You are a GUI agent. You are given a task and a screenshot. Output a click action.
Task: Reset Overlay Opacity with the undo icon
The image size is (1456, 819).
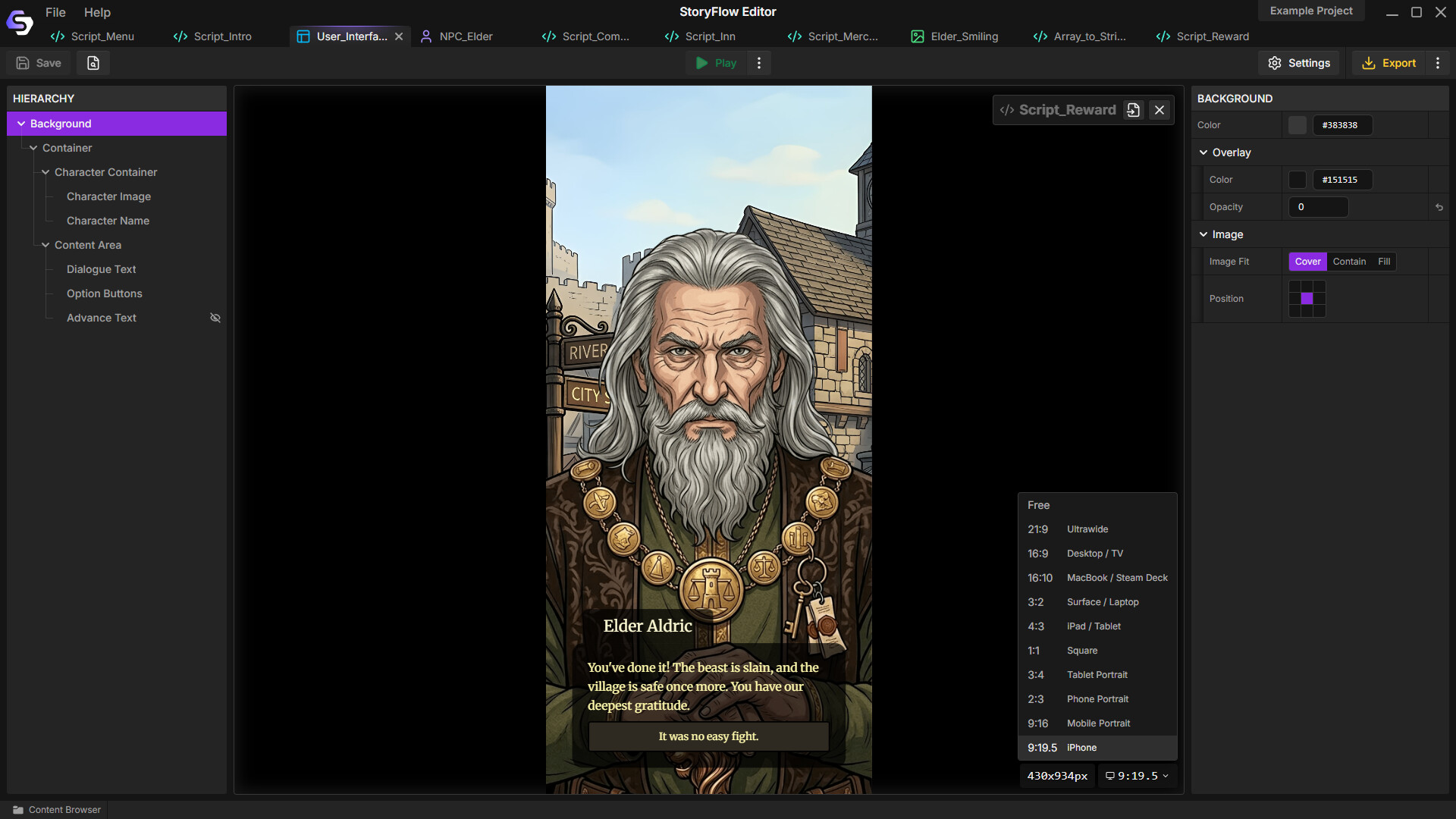click(1439, 207)
